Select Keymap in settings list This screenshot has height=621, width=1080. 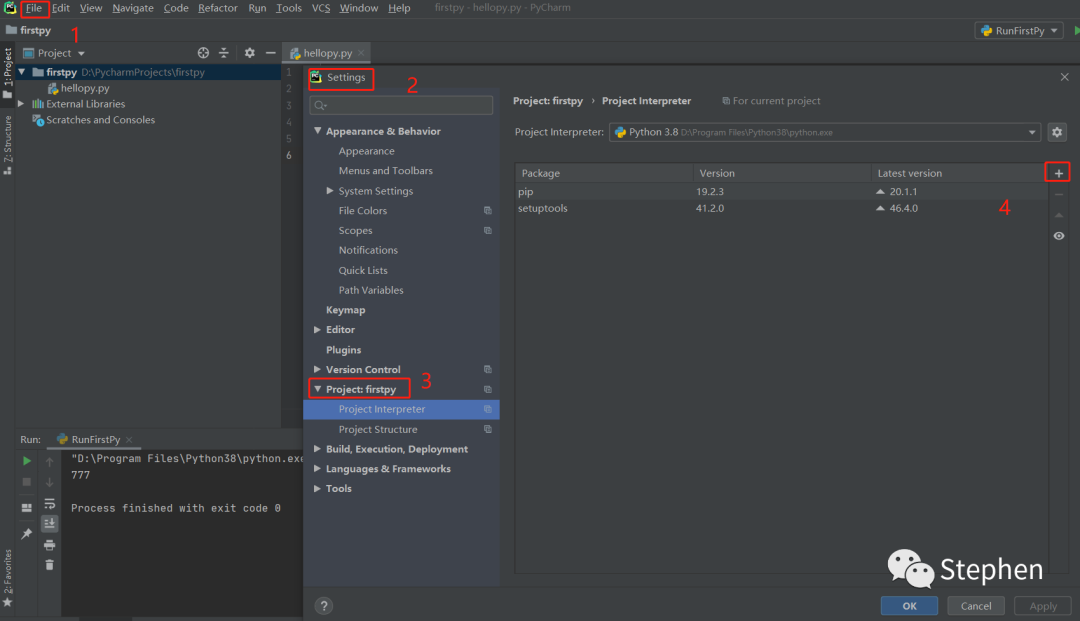point(346,310)
